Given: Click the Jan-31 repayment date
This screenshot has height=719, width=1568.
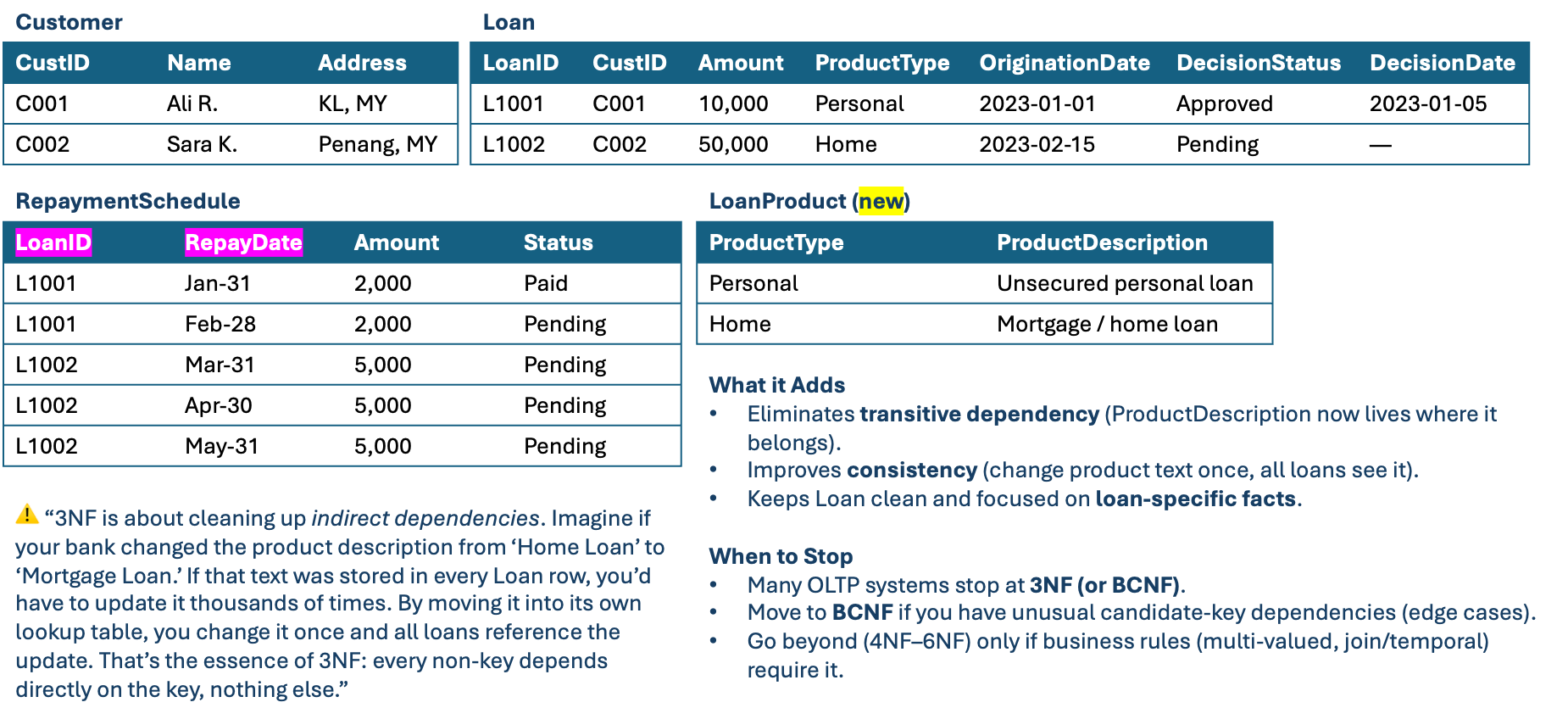Looking at the screenshot, I should (x=218, y=283).
